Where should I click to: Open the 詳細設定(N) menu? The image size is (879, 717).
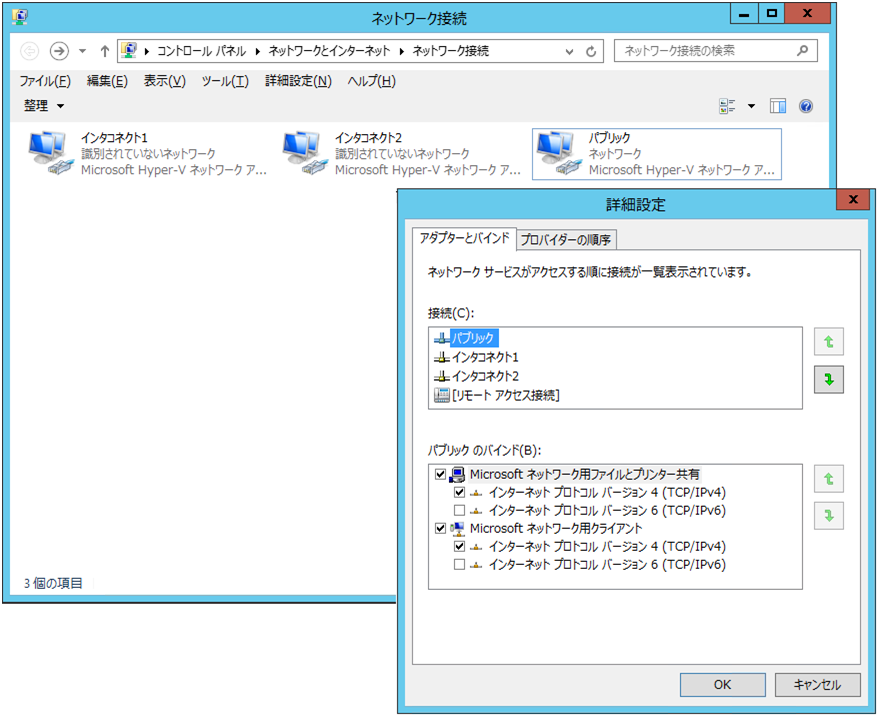pos(298,81)
